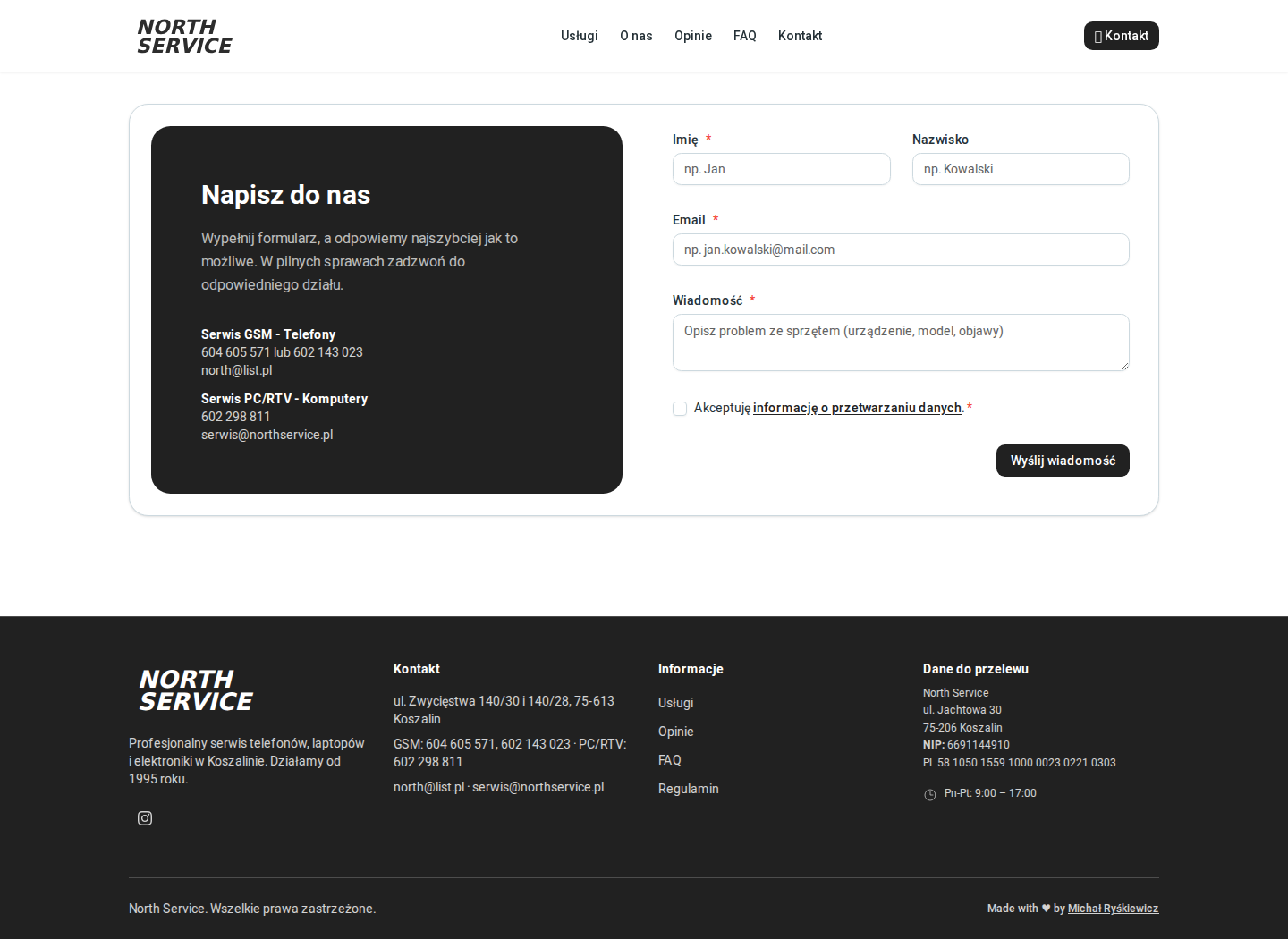Submit with Wyślij wiadomość button
This screenshot has height=939, width=1288.
coord(1063,461)
